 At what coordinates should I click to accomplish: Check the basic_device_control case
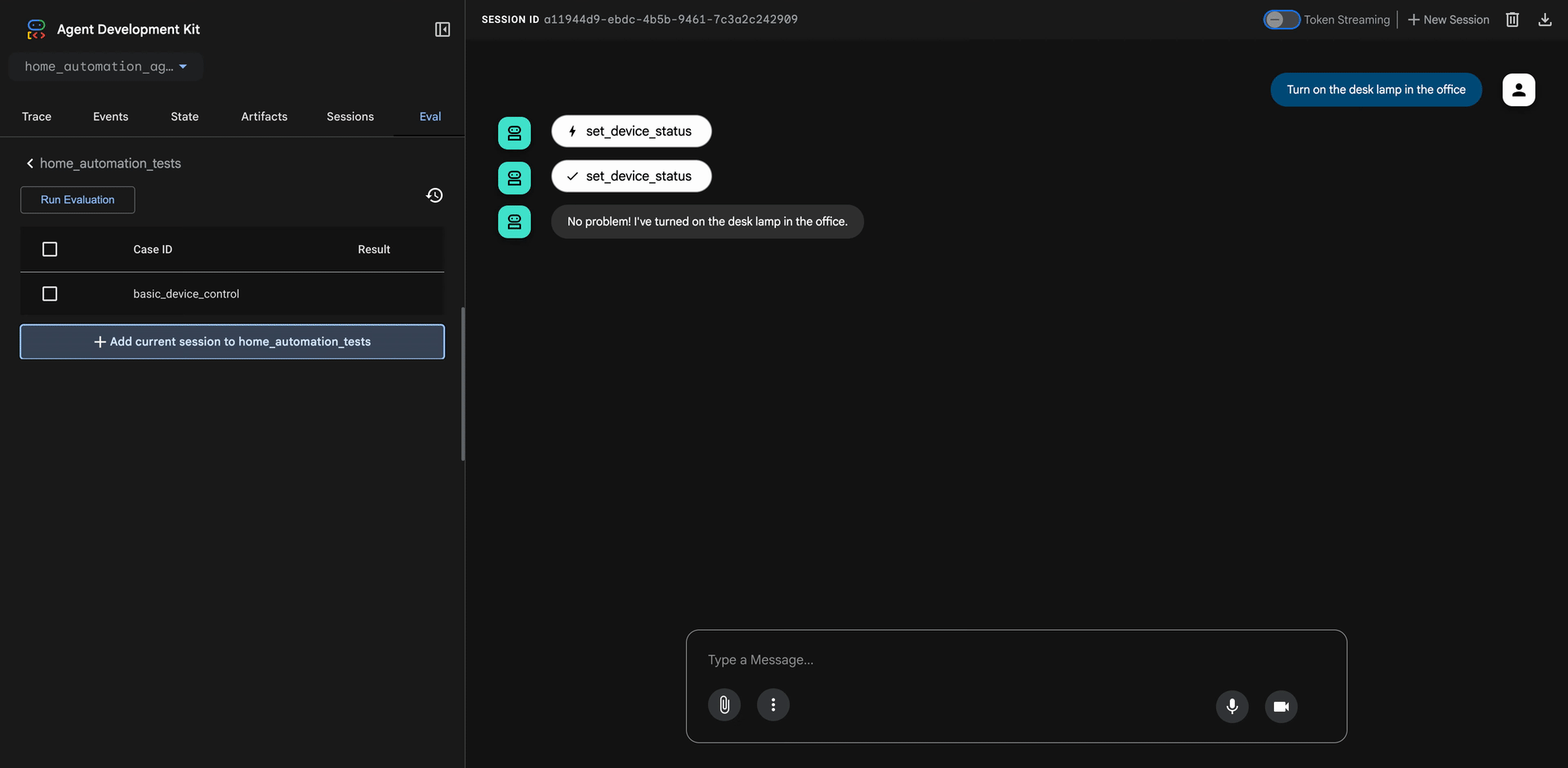pos(50,293)
